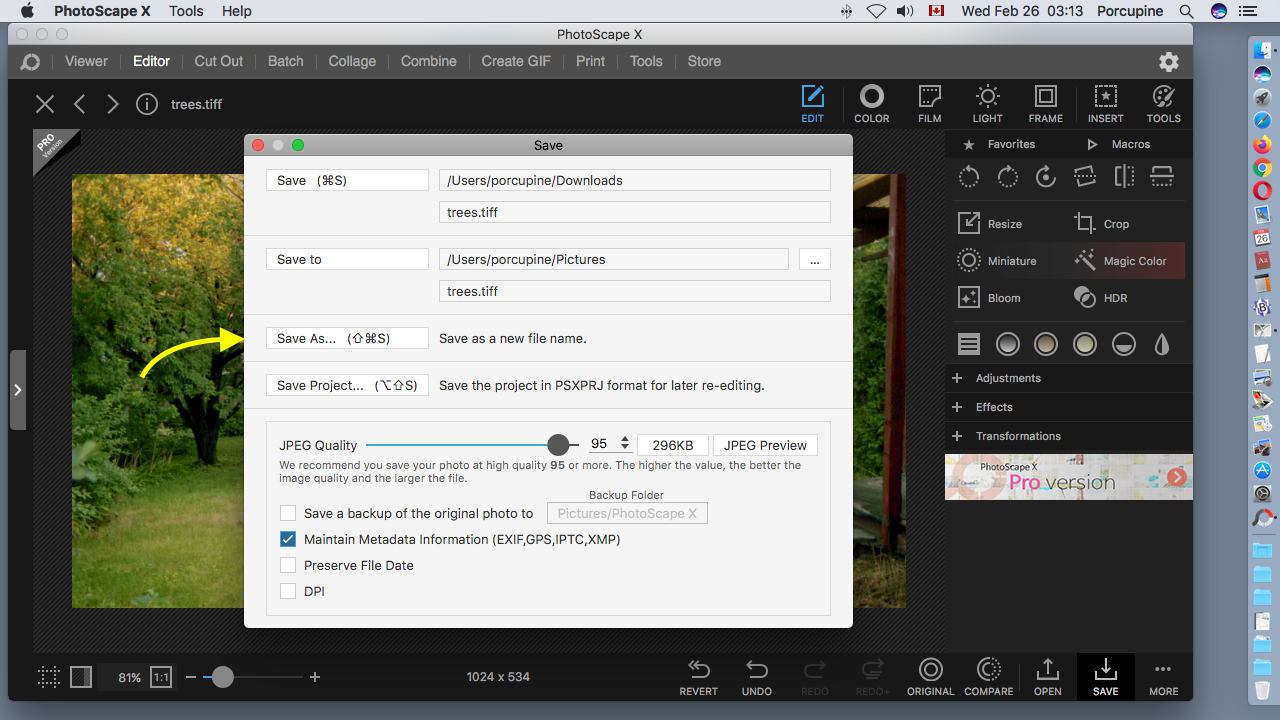Go to the previous photo arrow

click(80, 104)
